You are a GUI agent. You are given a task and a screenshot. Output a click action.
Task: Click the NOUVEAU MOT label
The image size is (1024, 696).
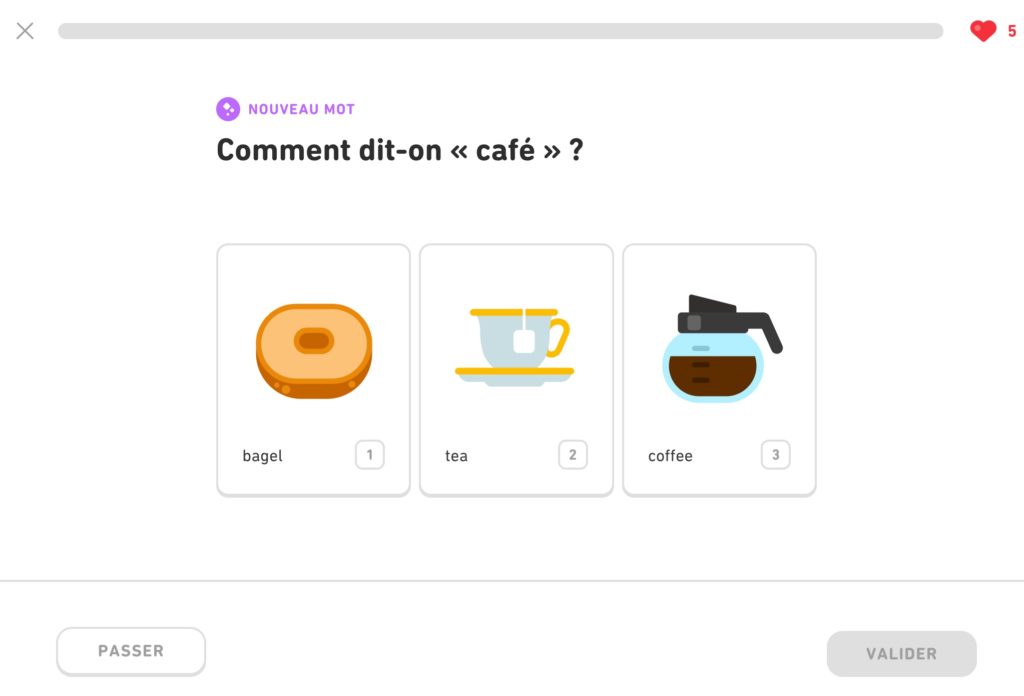click(301, 108)
